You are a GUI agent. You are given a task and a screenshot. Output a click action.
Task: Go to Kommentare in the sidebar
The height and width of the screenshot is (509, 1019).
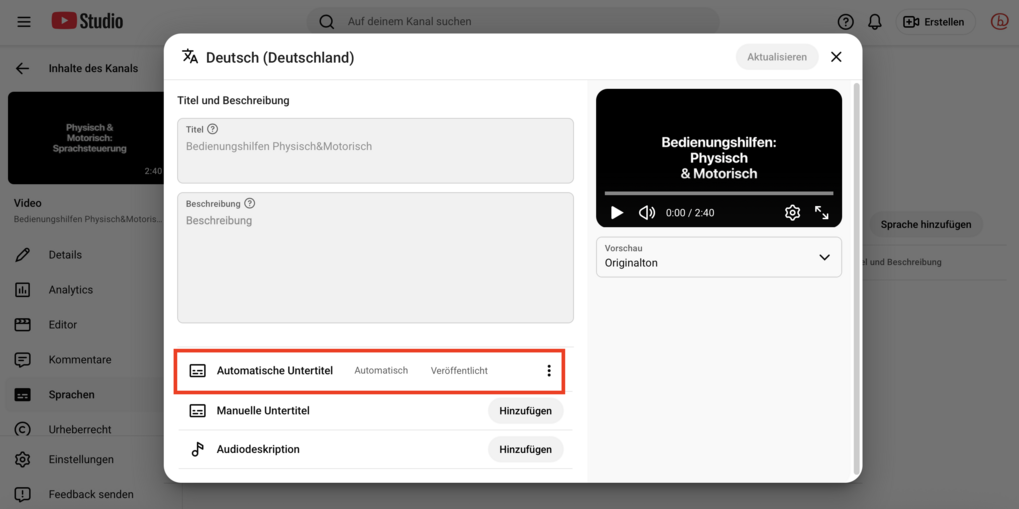[79, 360]
